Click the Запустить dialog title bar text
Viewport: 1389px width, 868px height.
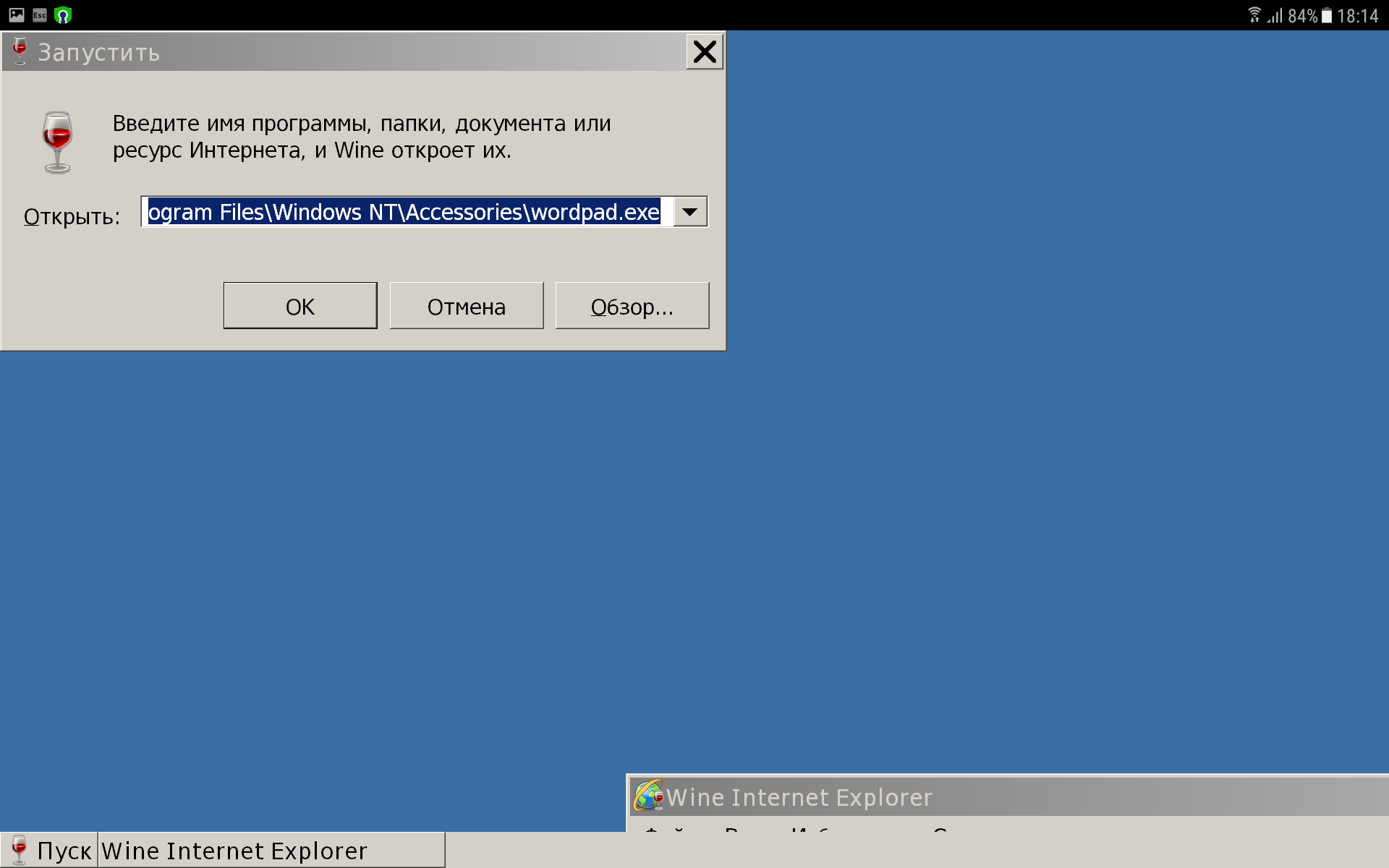99,53
